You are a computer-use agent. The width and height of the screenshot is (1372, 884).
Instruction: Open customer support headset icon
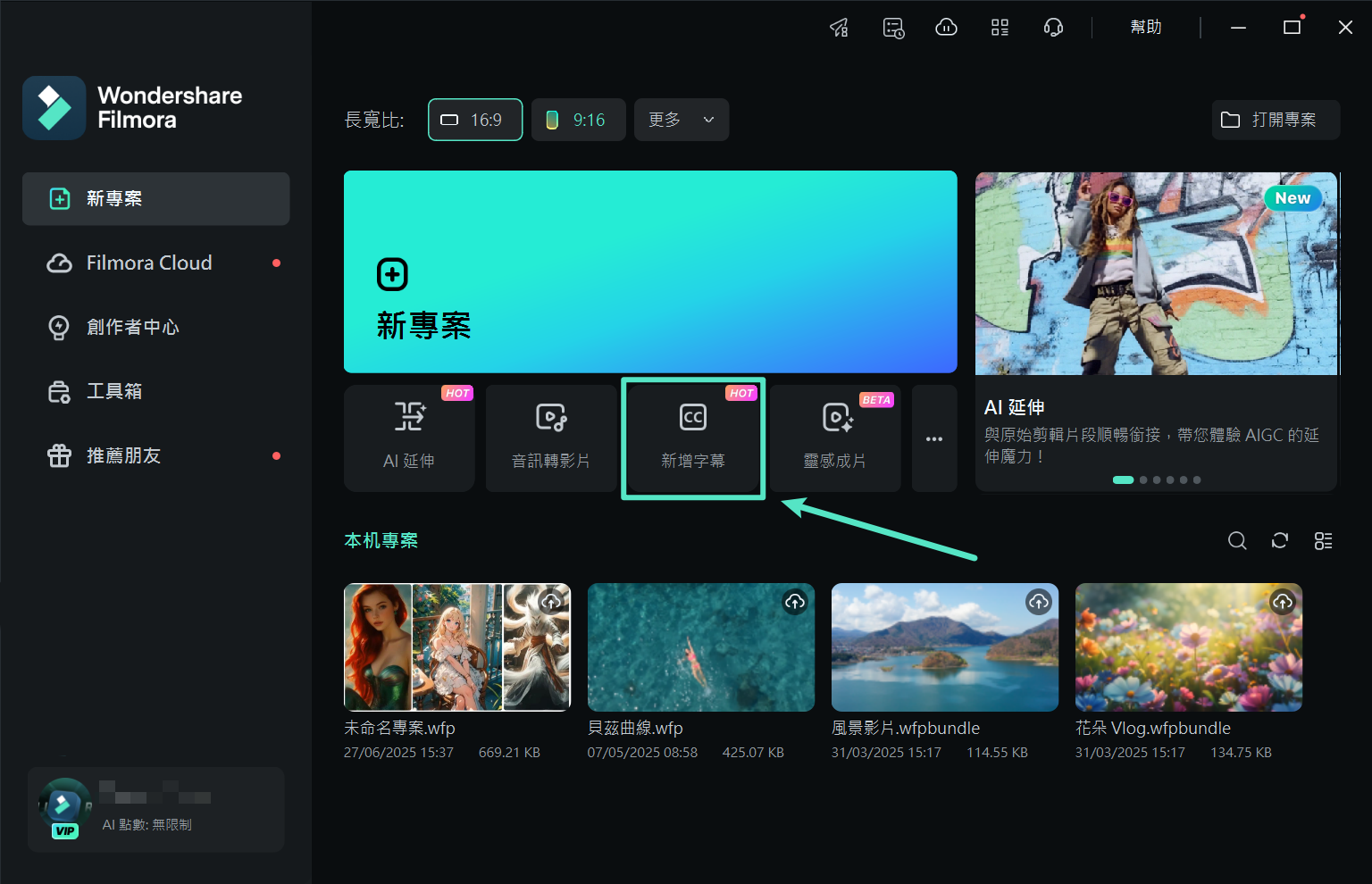pyautogui.click(x=1053, y=28)
